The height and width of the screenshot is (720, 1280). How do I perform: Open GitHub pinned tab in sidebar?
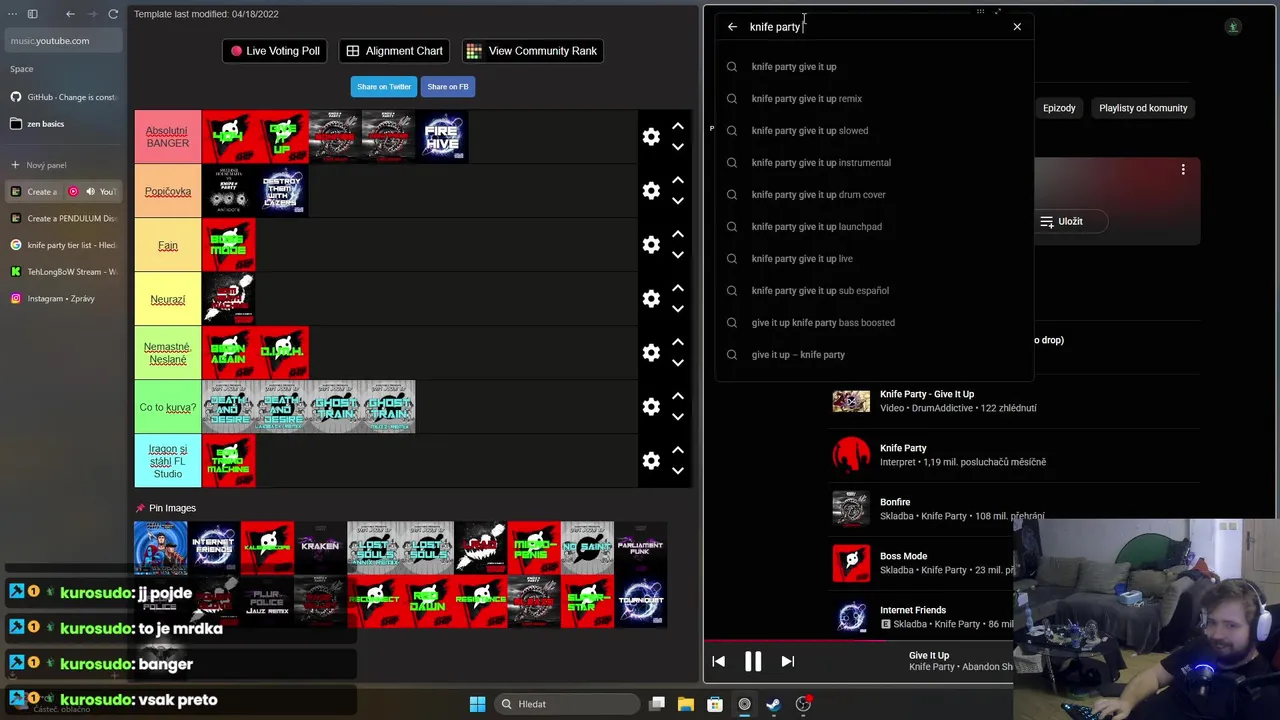[x=64, y=97]
